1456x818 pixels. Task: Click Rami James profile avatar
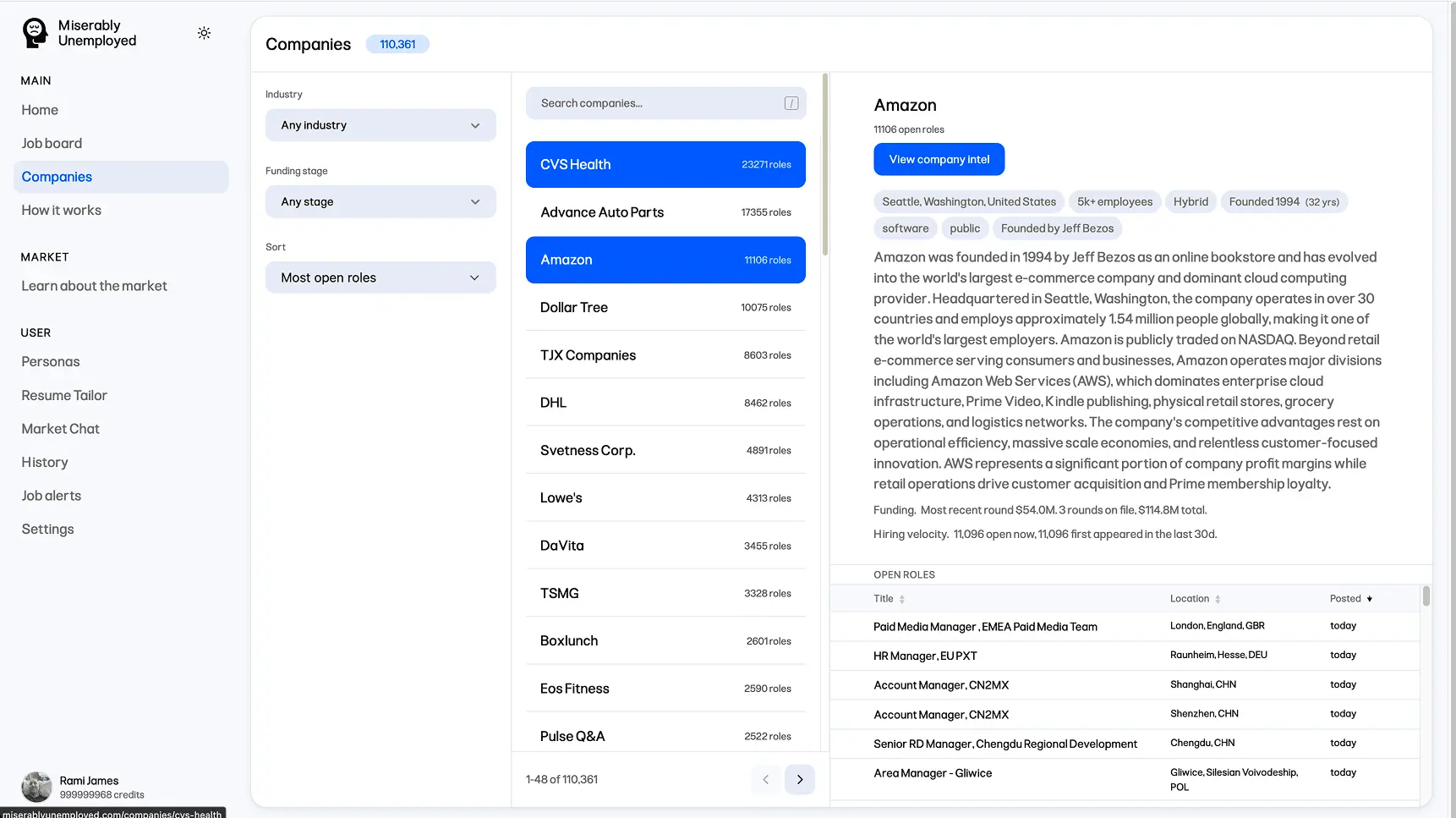[36, 787]
